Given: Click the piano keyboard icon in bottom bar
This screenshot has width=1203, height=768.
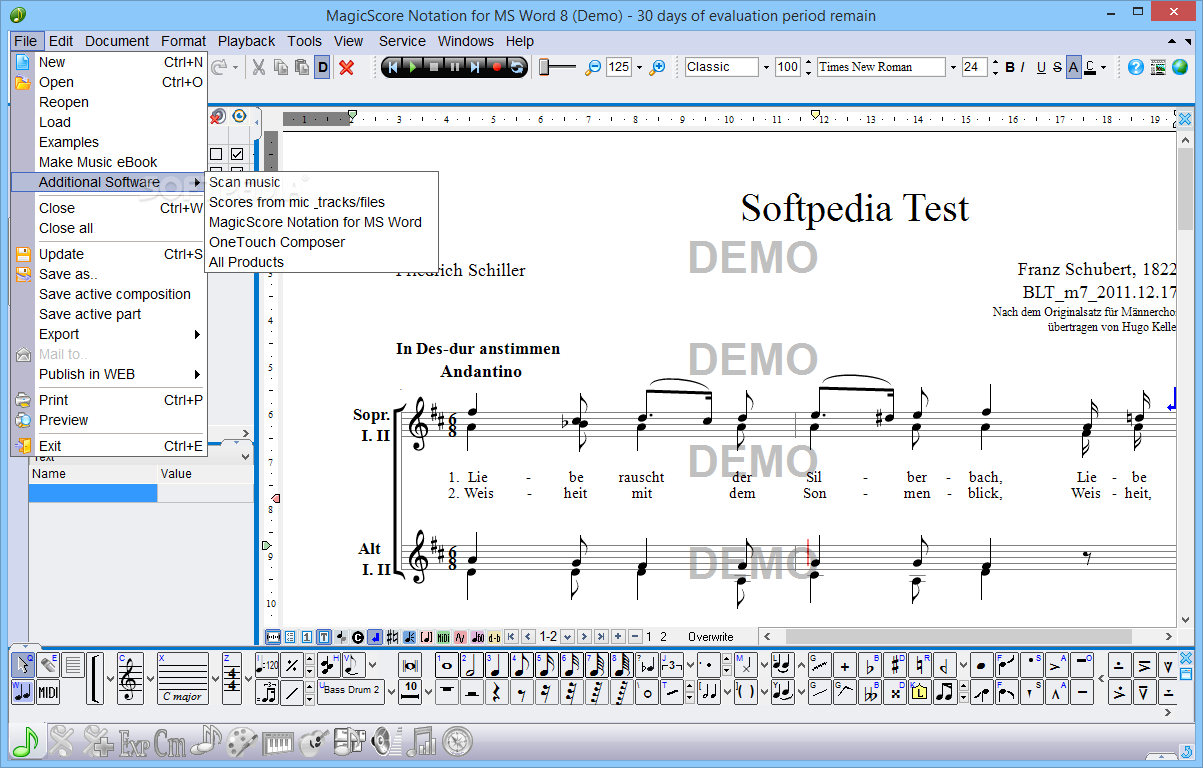Looking at the screenshot, I should (279, 741).
